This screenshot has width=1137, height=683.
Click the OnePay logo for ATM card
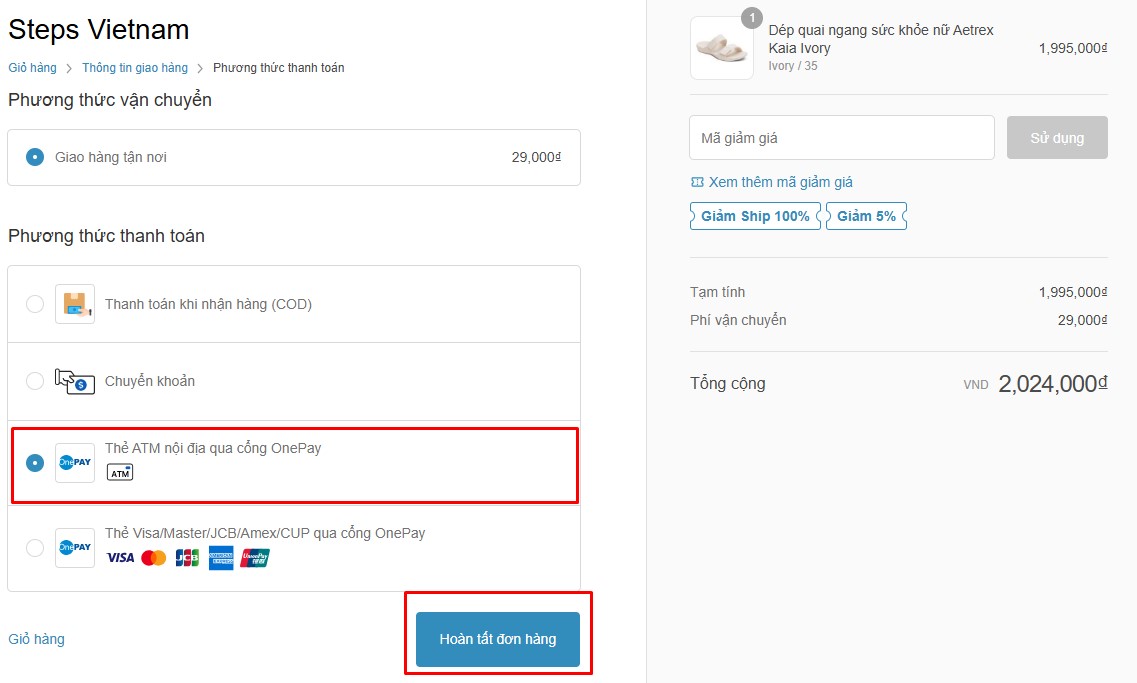[75, 463]
